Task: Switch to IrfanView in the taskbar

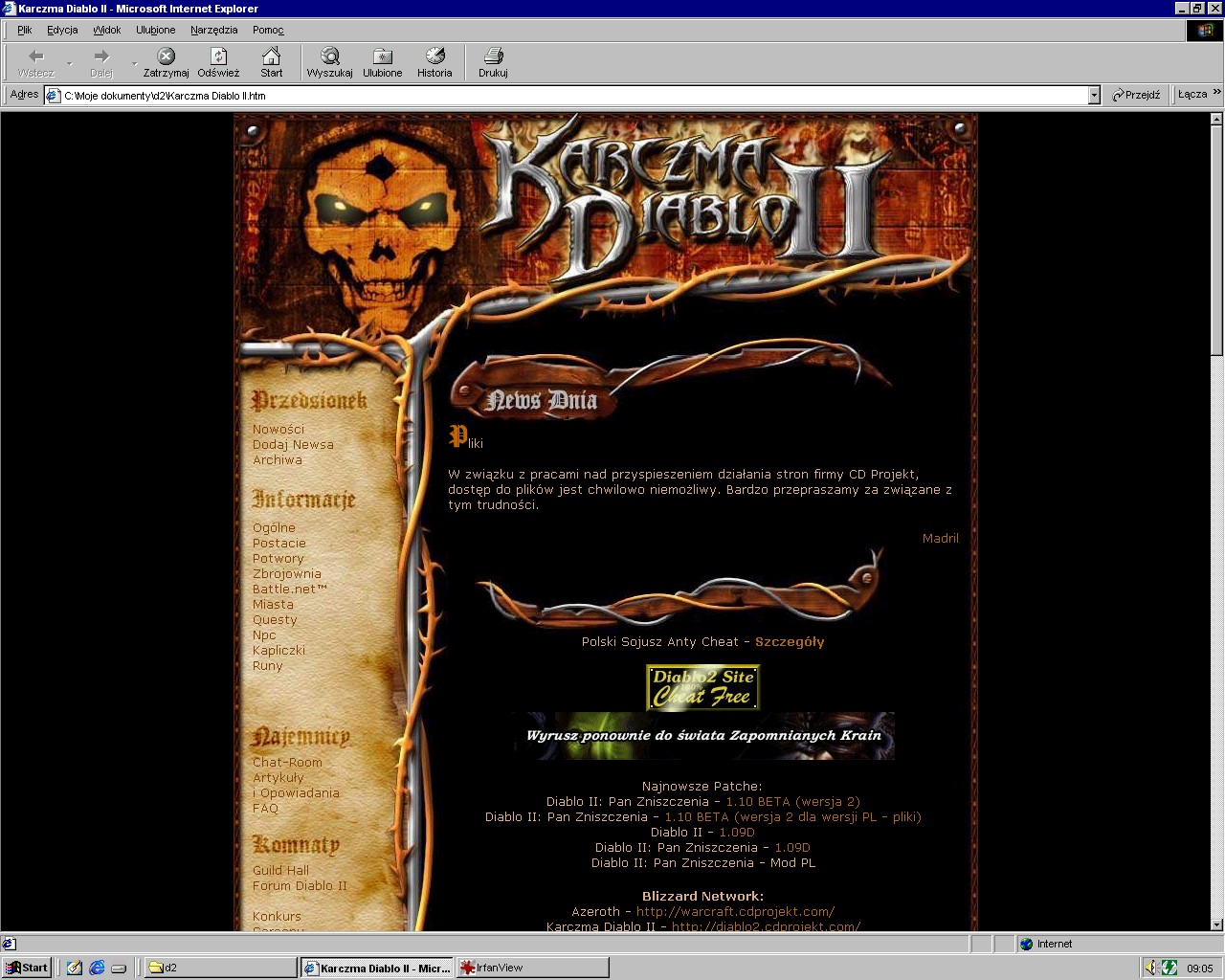Action: [x=532, y=968]
